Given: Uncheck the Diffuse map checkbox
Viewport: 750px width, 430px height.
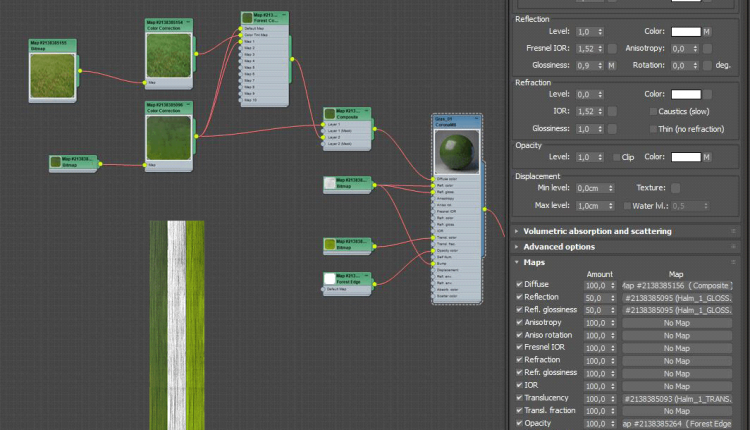Looking at the screenshot, I should pos(518,285).
